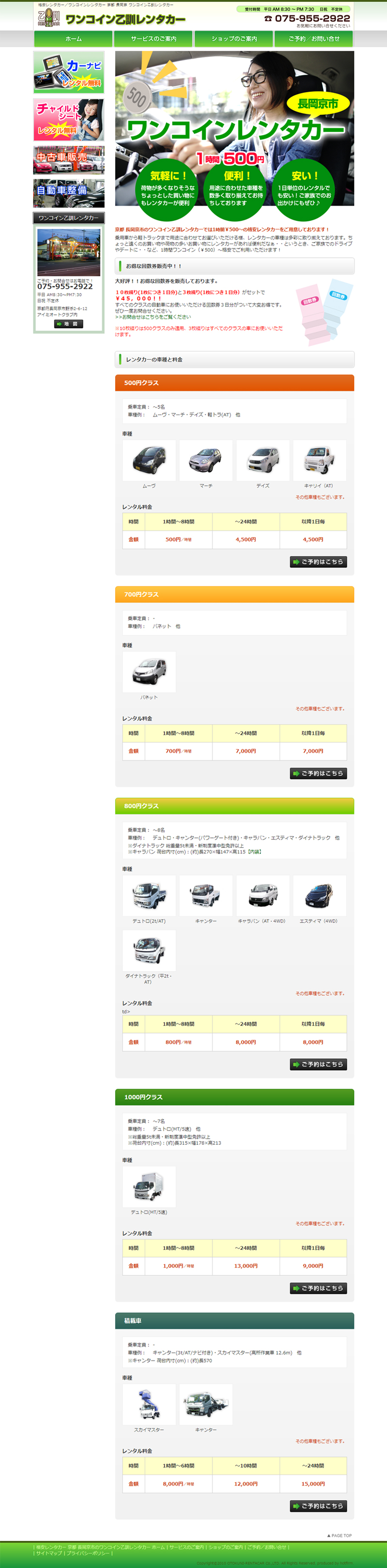Screen dimensions: 387x1568
Task: Select the バネット van thumbnail
Action: pyautogui.click(x=149, y=672)
